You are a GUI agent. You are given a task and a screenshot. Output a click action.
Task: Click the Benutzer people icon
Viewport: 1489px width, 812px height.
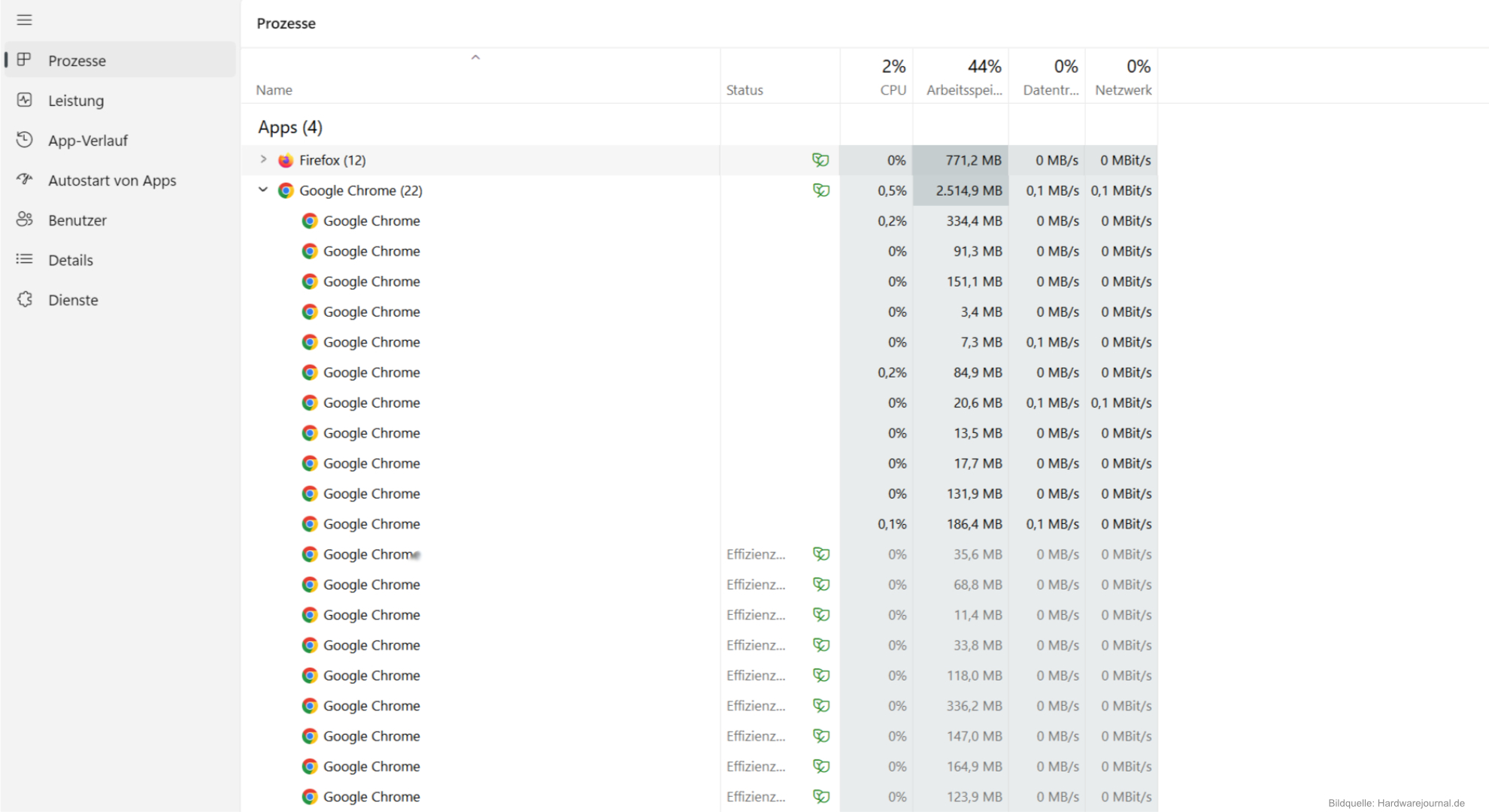point(24,219)
